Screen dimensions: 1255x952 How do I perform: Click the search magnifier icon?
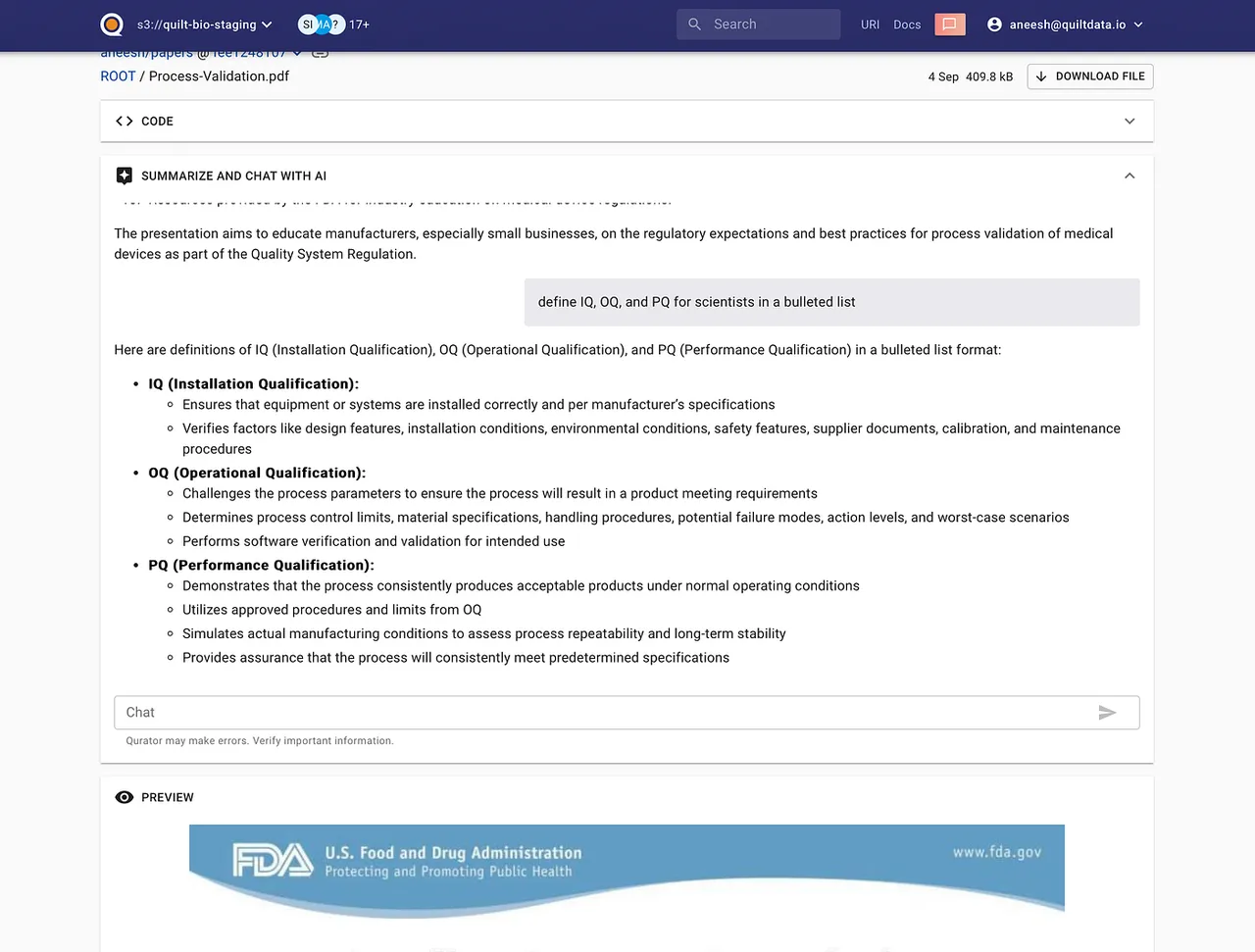(x=694, y=25)
